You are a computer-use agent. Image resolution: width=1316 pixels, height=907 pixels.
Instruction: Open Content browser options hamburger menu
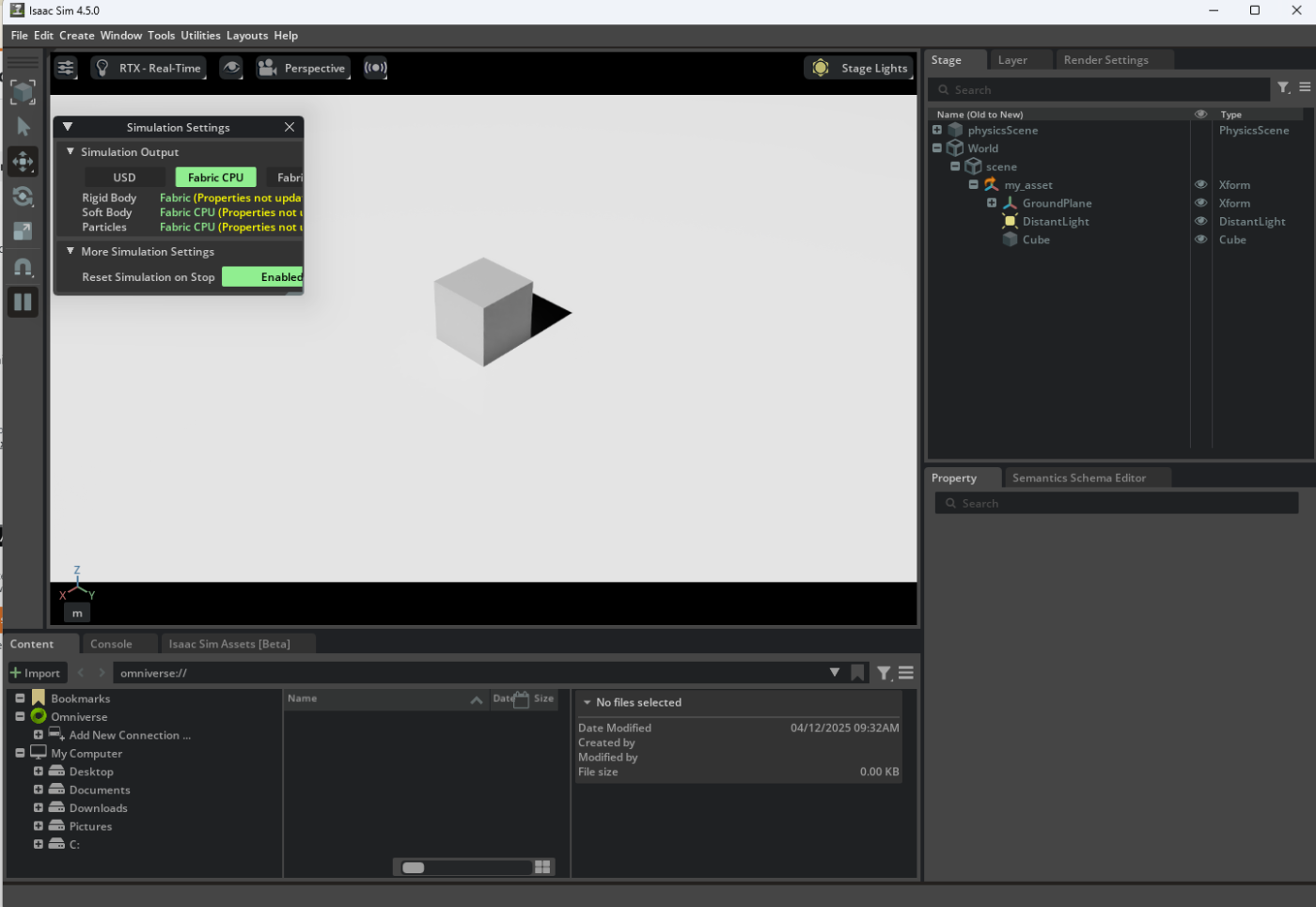906,673
